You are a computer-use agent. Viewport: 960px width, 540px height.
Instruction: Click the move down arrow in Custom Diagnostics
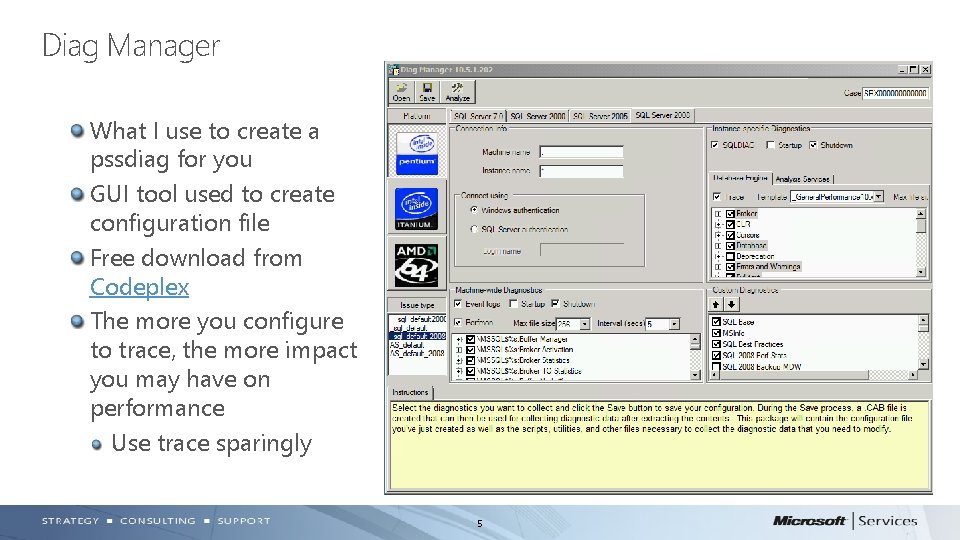(x=731, y=304)
